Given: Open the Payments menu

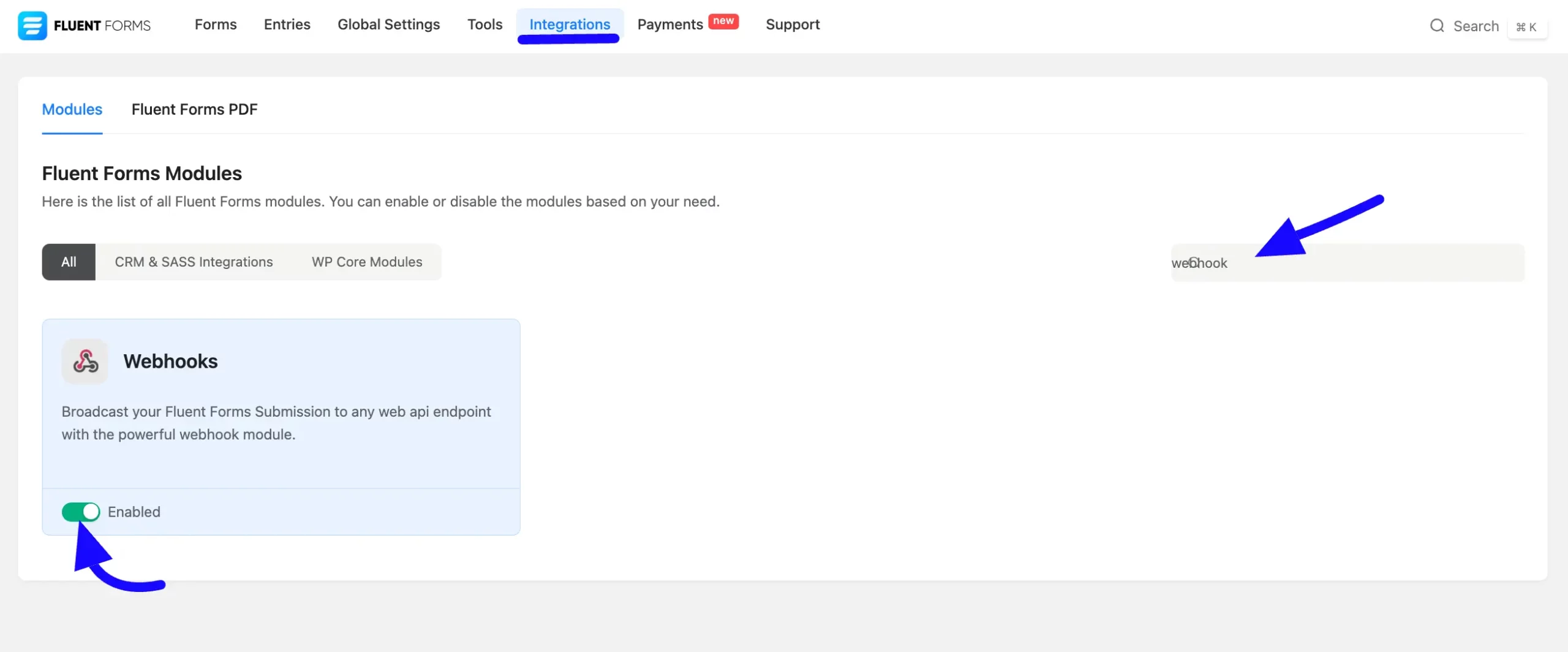Looking at the screenshot, I should tap(670, 25).
